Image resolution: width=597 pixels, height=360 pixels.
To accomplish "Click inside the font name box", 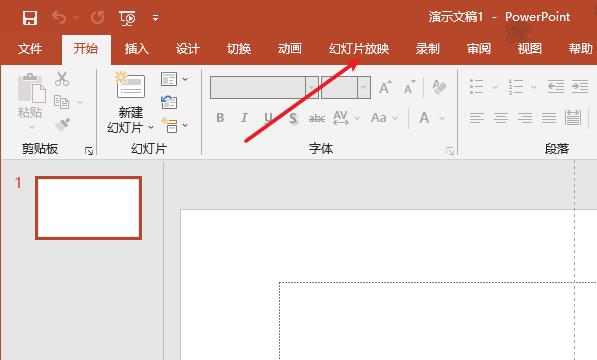I will [x=258, y=88].
